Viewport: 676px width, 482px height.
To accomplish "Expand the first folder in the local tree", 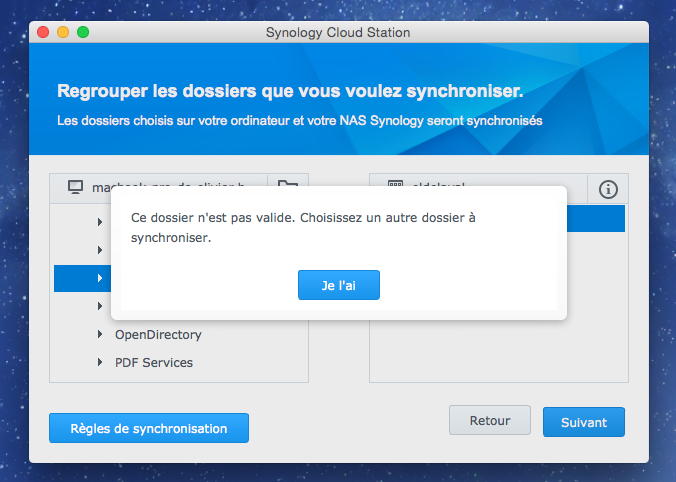I will [100, 222].
